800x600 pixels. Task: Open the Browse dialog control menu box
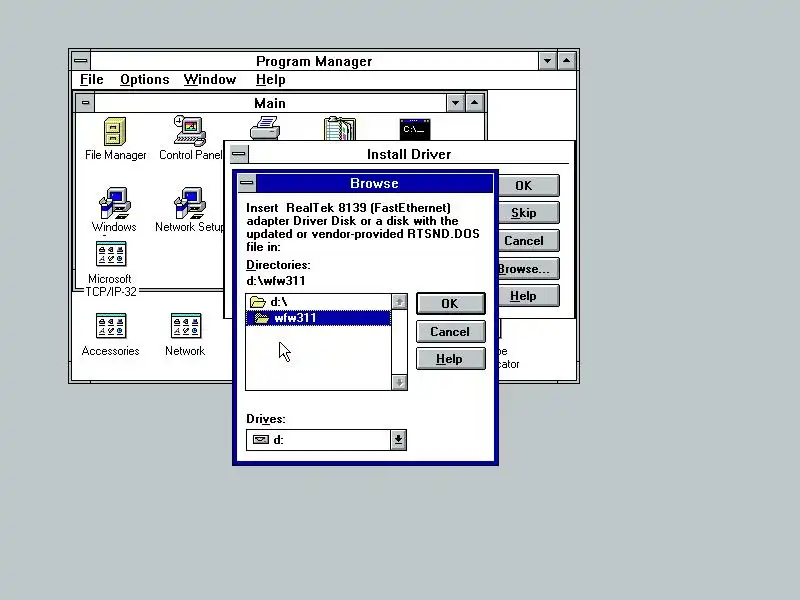247,183
